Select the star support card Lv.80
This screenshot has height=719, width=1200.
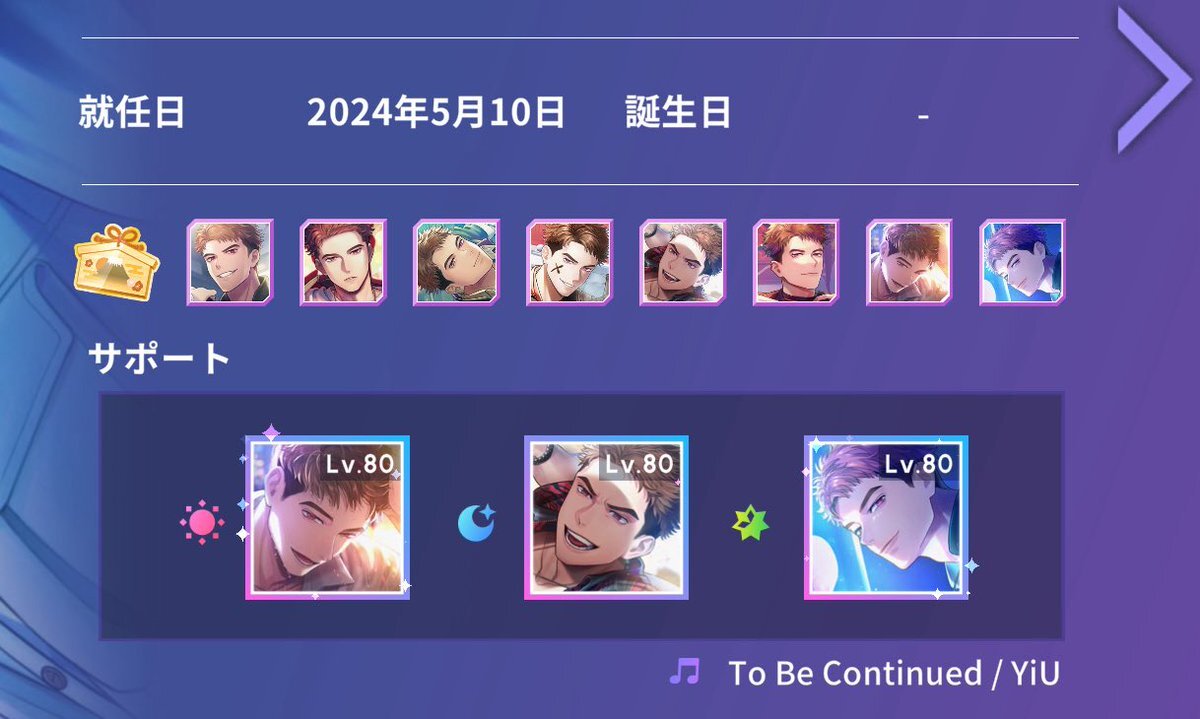[886, 517]
